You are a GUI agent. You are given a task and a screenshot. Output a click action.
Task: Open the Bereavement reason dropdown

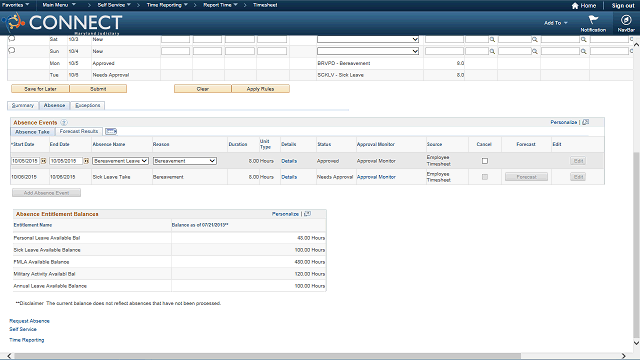pos(184,161)
